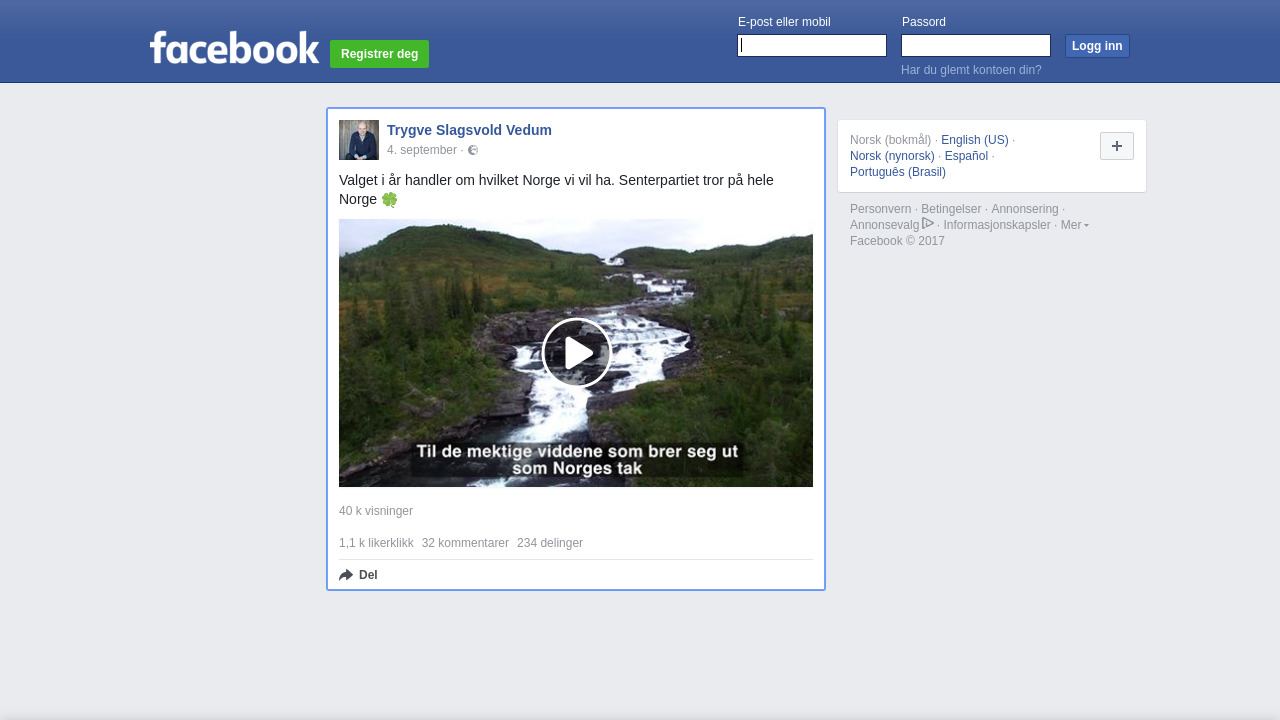This screenshot has height=720, width=1280.
Task: Click the post text about Senterpartiet
Action: click(x=556, y=189)
